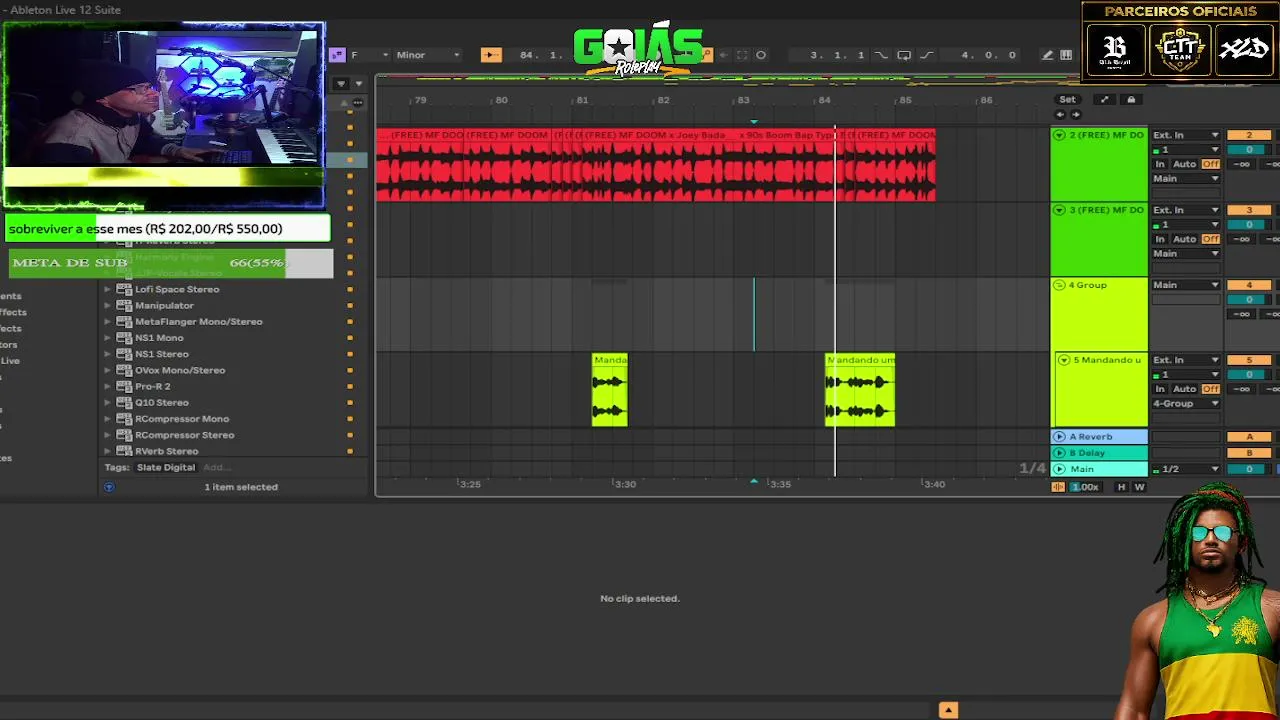The image size is (1280, 720).
Task: Click the punch-in switch icon
Action: tap(881, 55)
